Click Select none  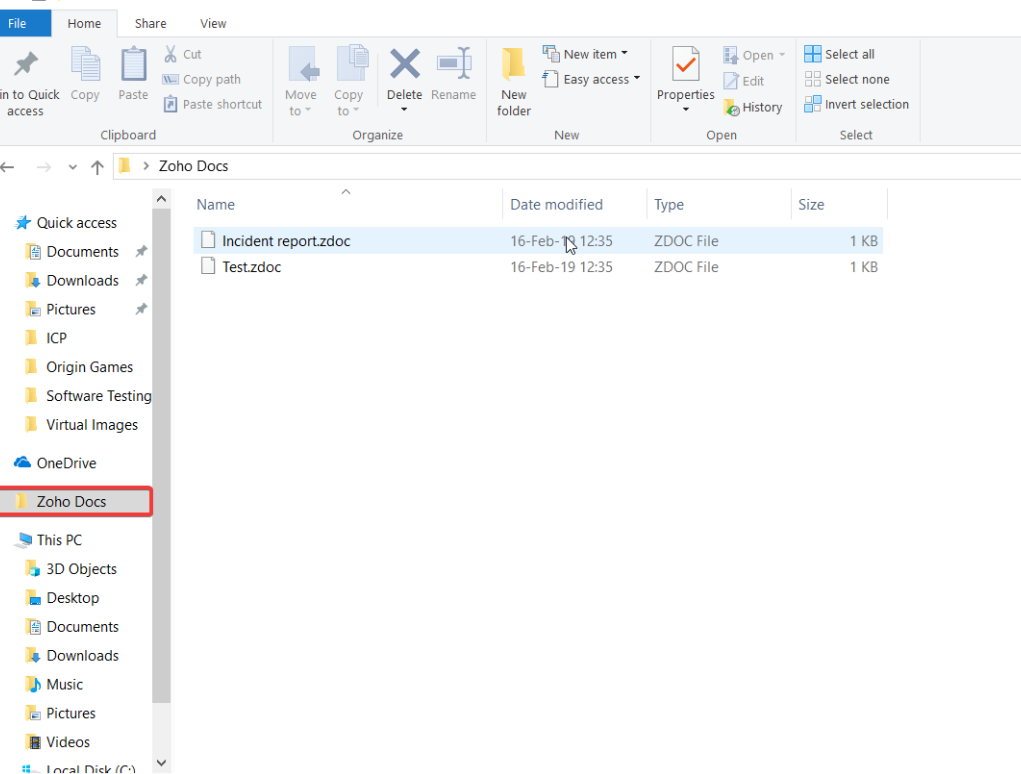846,79
